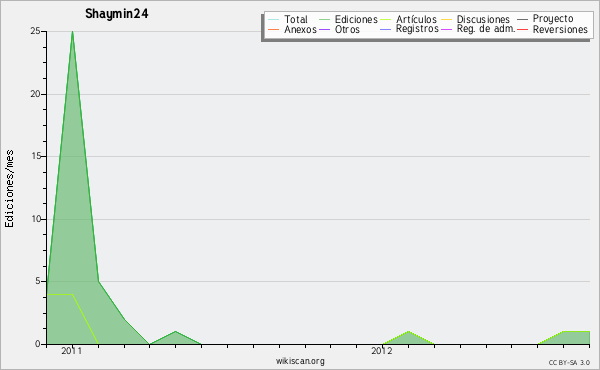
Task: Select the Otros legend entry
Action: point(347,29)
